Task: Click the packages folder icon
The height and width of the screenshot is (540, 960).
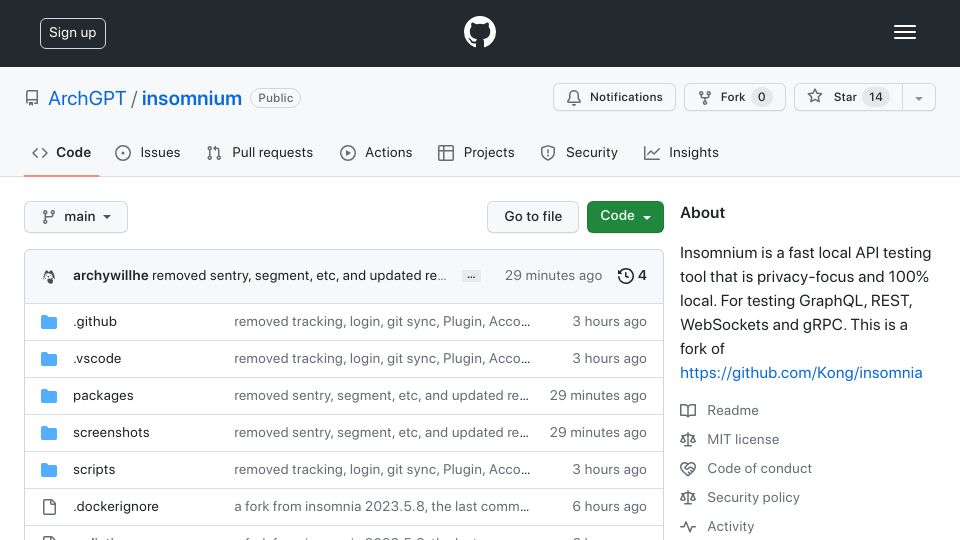Action: (49, 396)
